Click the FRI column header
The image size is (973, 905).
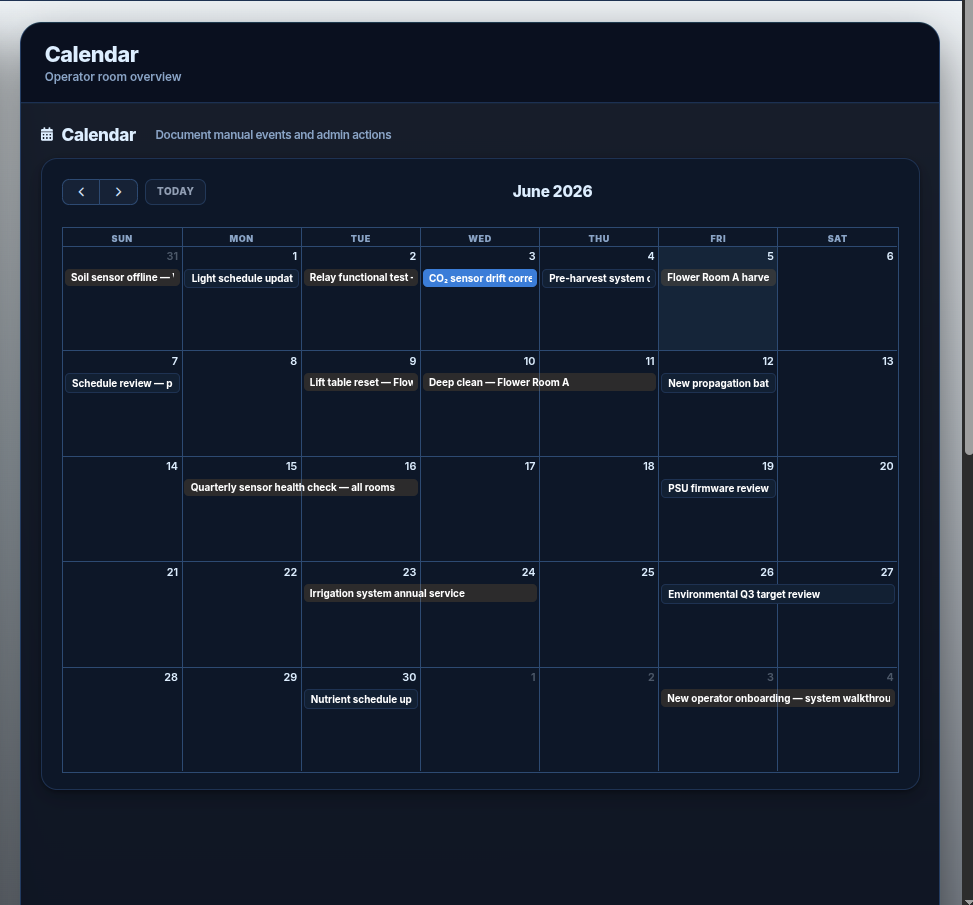tap(718, 238)
